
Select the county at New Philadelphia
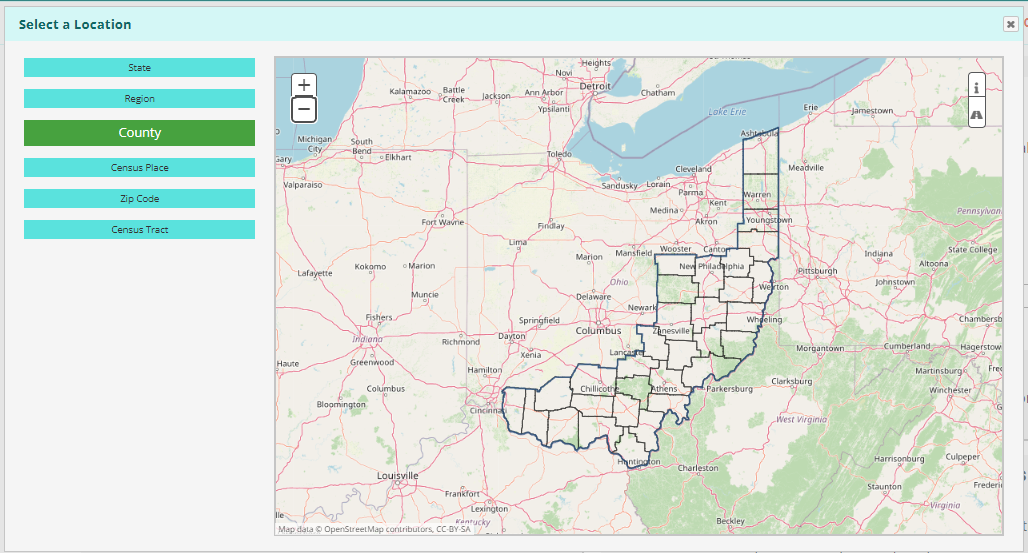point(718,272)
